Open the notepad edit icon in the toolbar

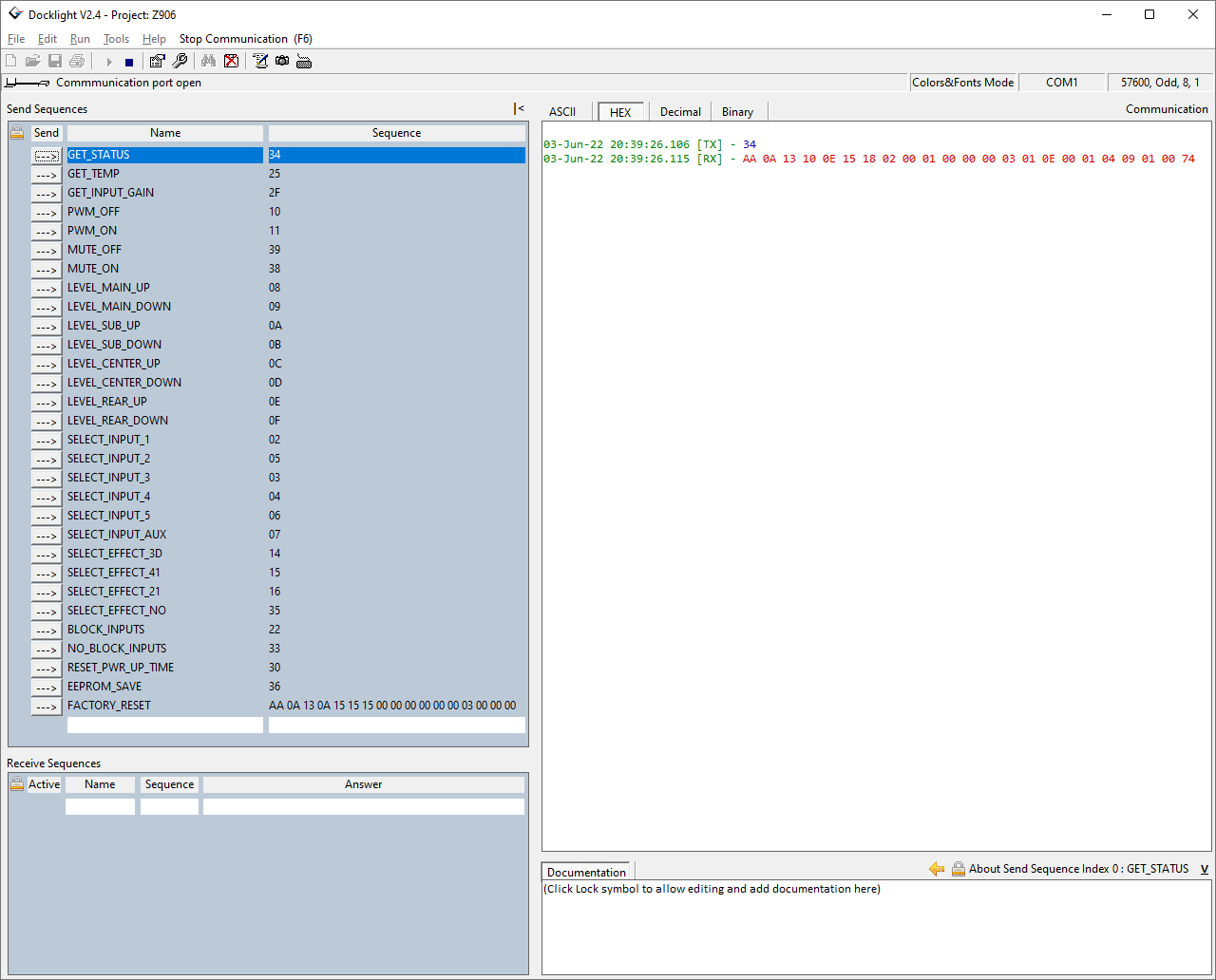260,62
